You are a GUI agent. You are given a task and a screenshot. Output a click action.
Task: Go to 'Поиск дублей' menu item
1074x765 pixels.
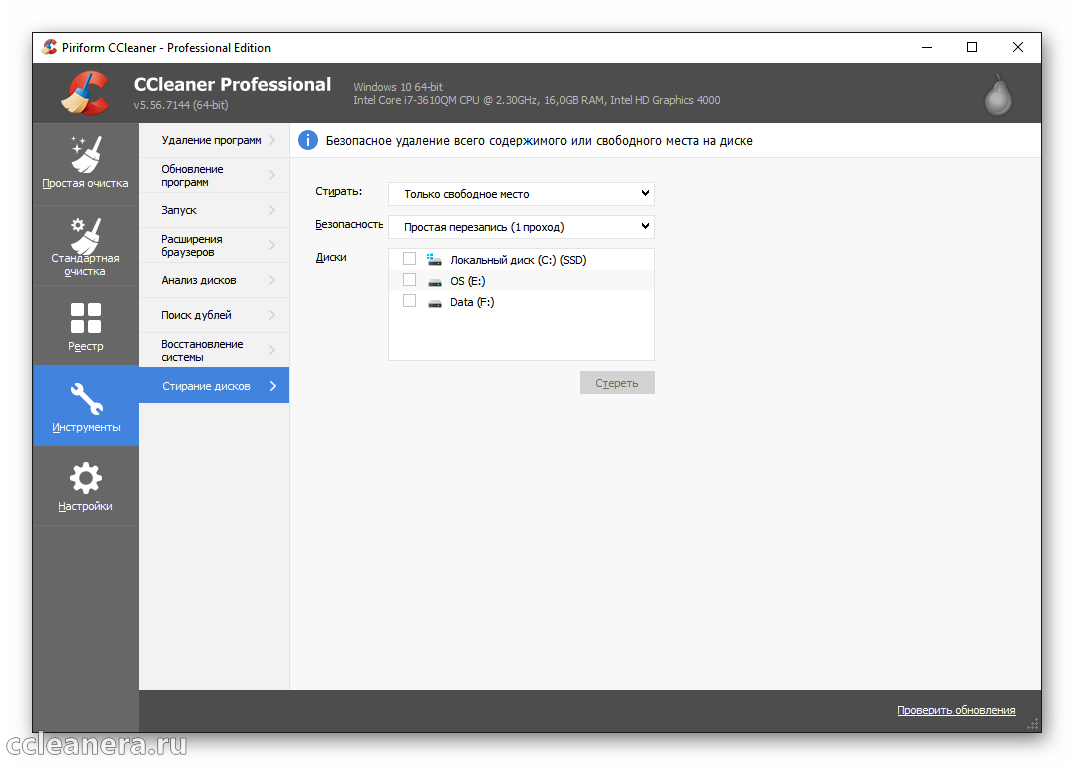click(x=213, y=315)
